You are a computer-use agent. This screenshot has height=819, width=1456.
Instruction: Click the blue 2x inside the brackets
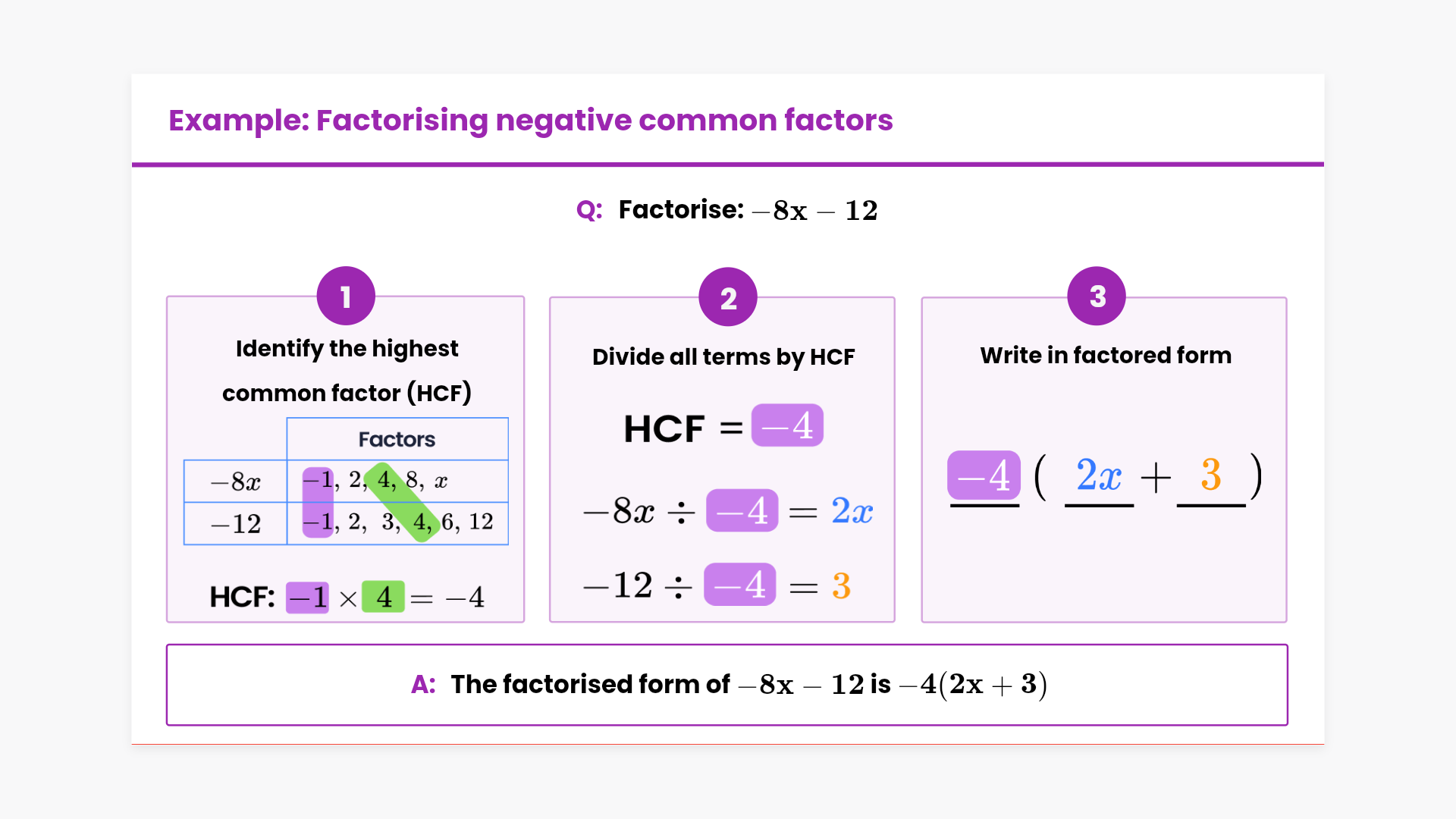(x=1099, y=476)
